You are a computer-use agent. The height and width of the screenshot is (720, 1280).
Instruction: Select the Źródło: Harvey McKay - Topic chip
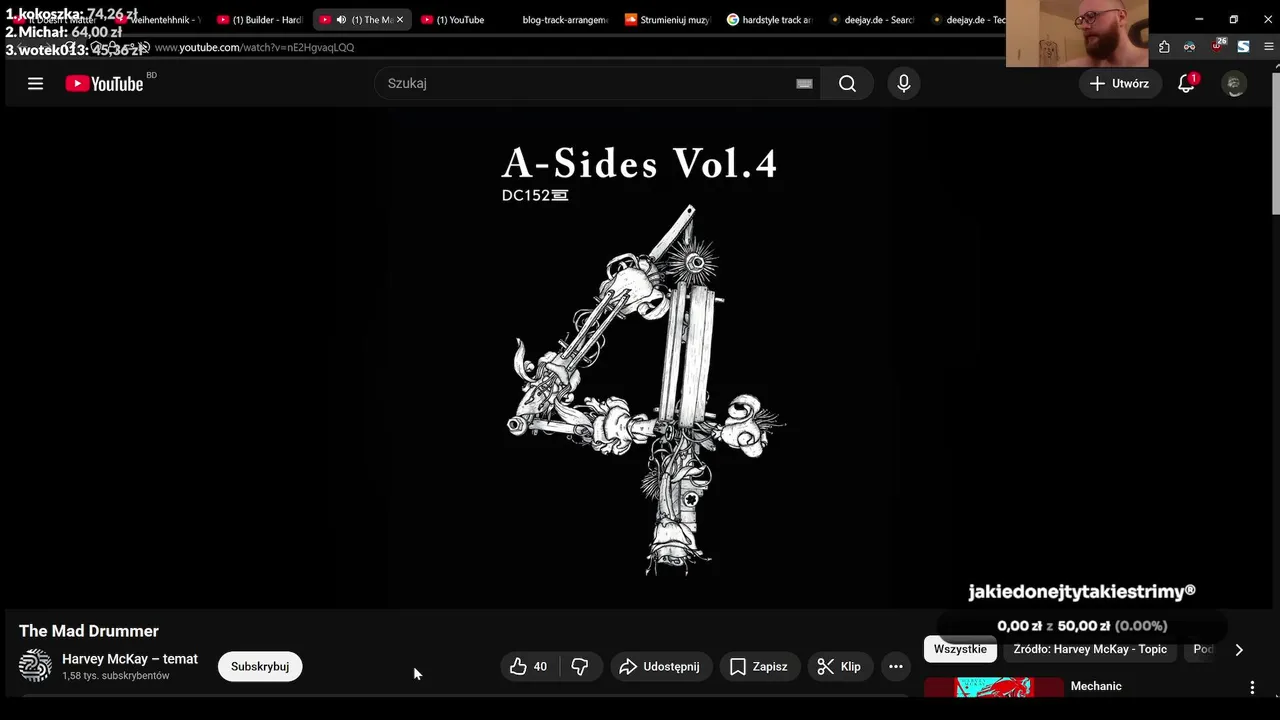point(1090,649)
